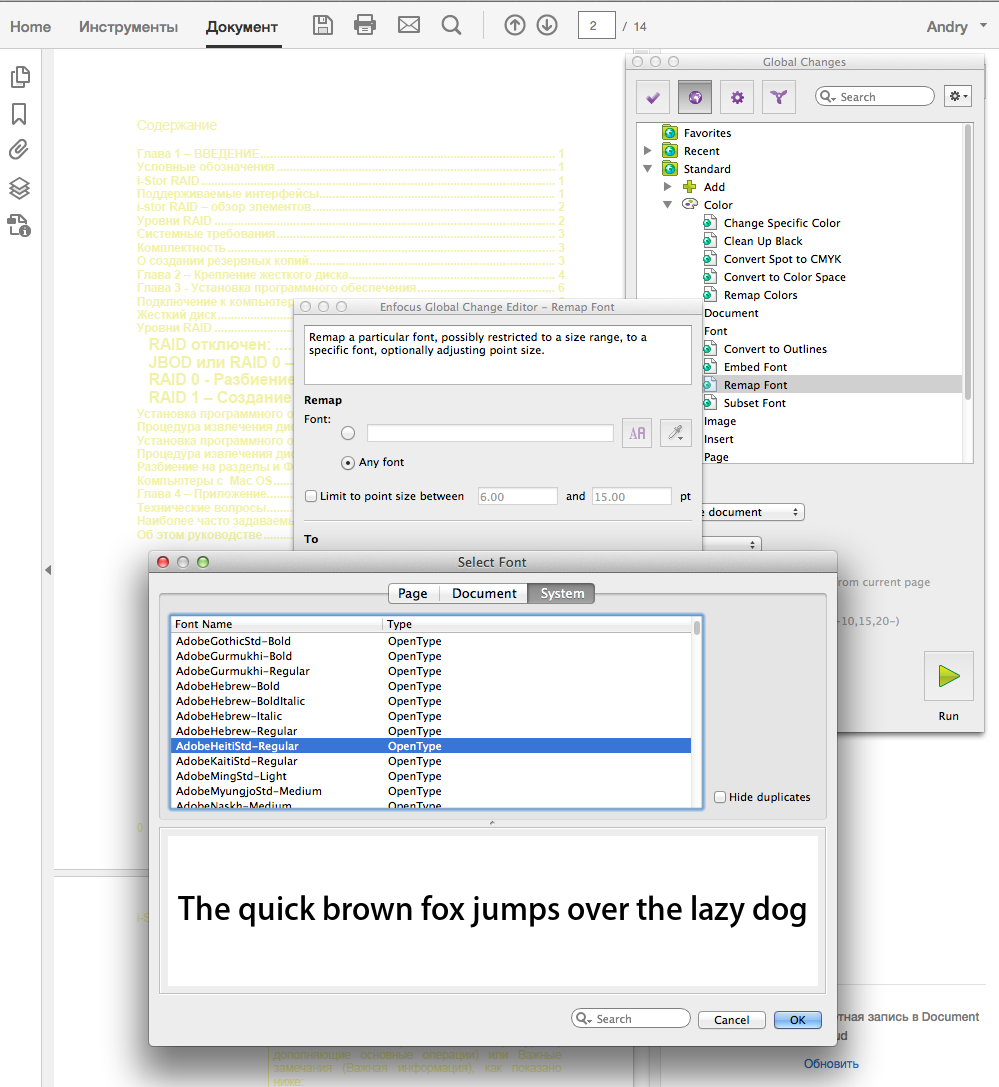The height and width of the screenshot is (1087, 999).
Task: Collapse the Standard tree folder
Action: click(648, 169)
